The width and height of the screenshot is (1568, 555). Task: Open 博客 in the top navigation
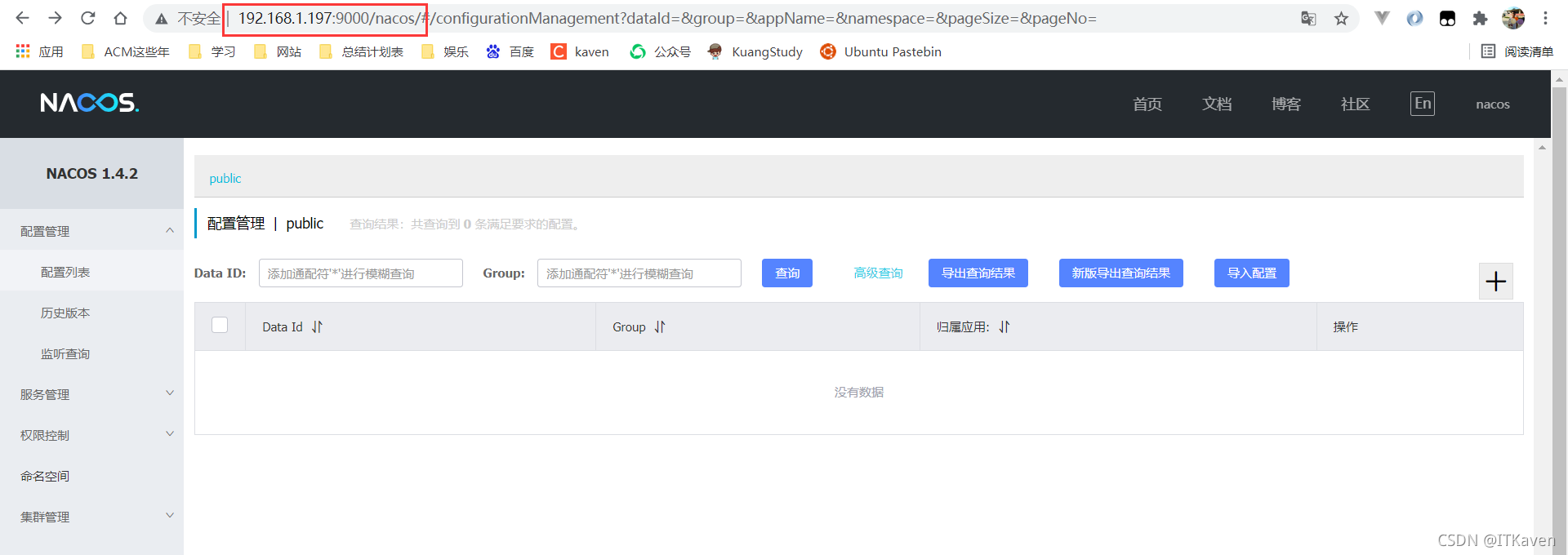tap(1286, 104)
